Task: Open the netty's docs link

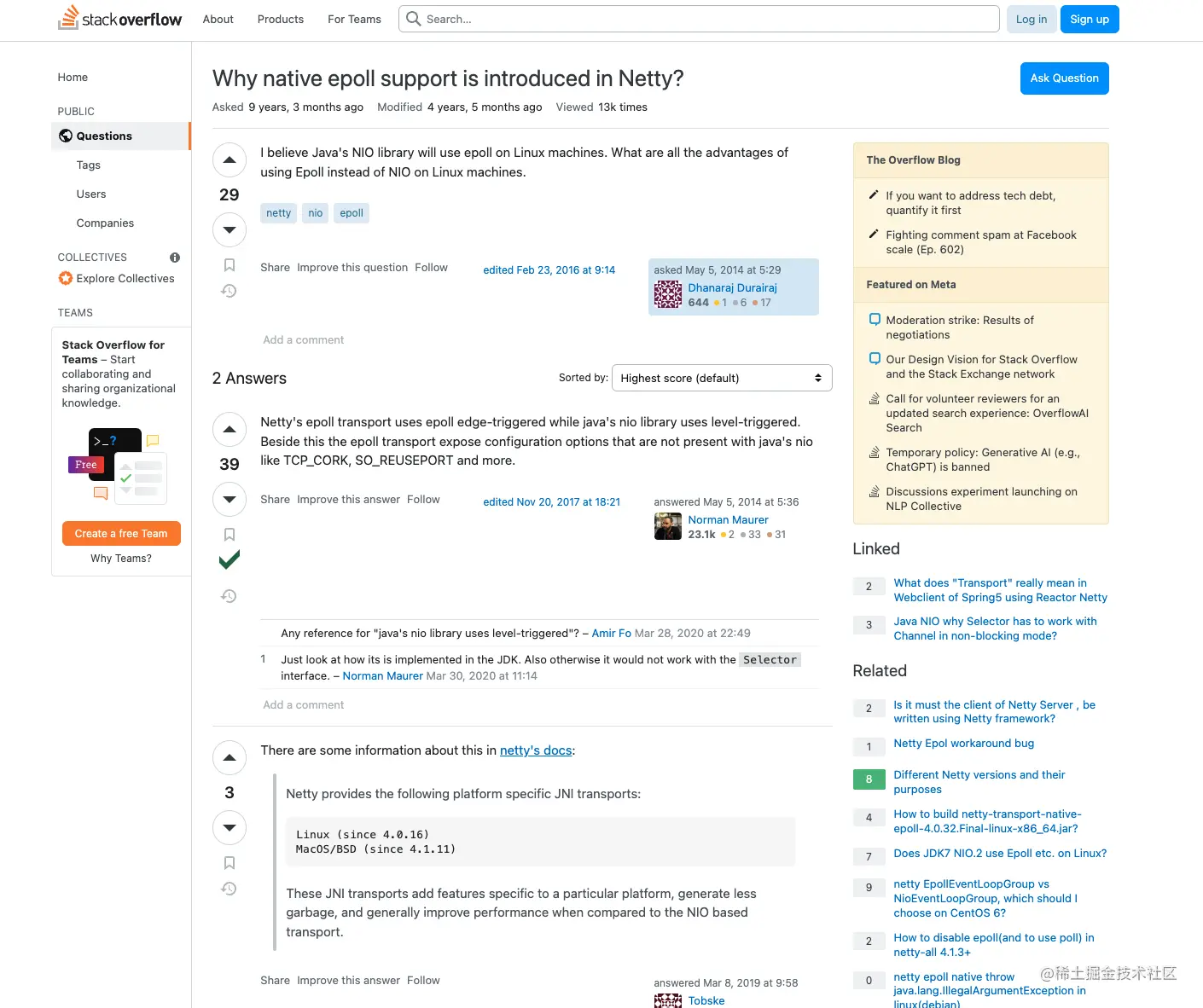Action: point(536,750)
